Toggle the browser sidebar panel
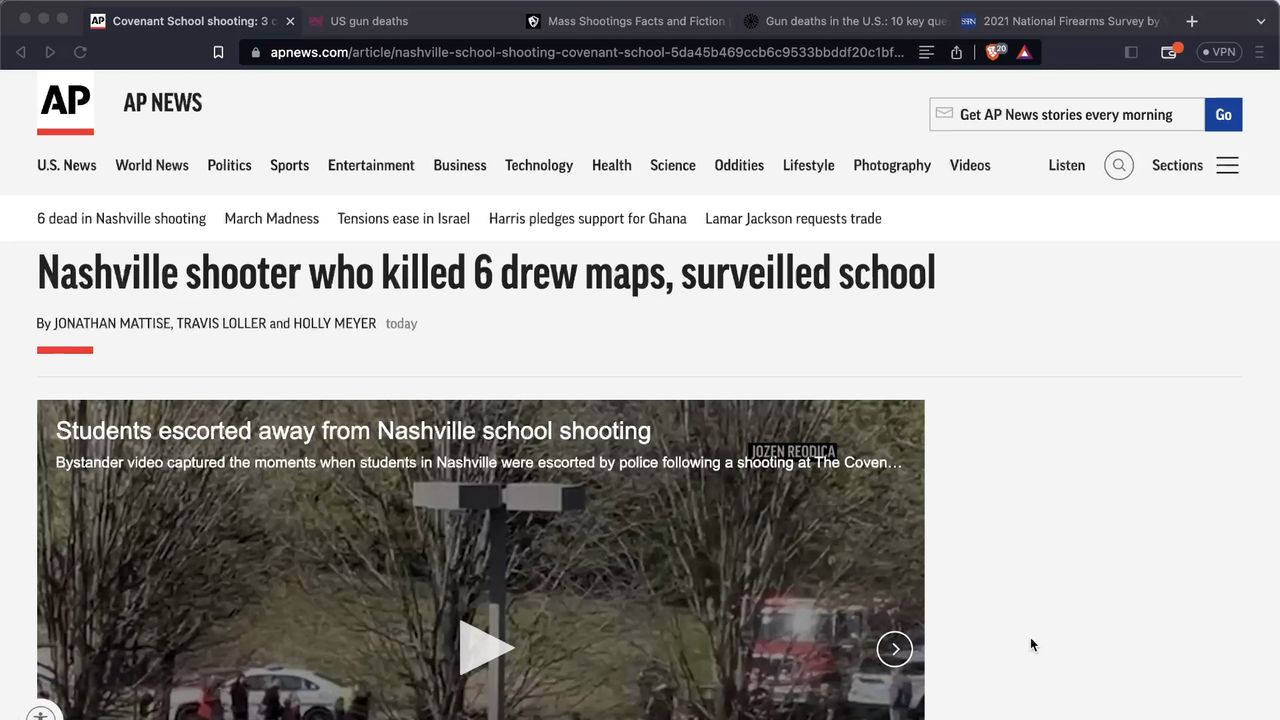Viewport: 1280px width, 720px height. click(1131, 52)
